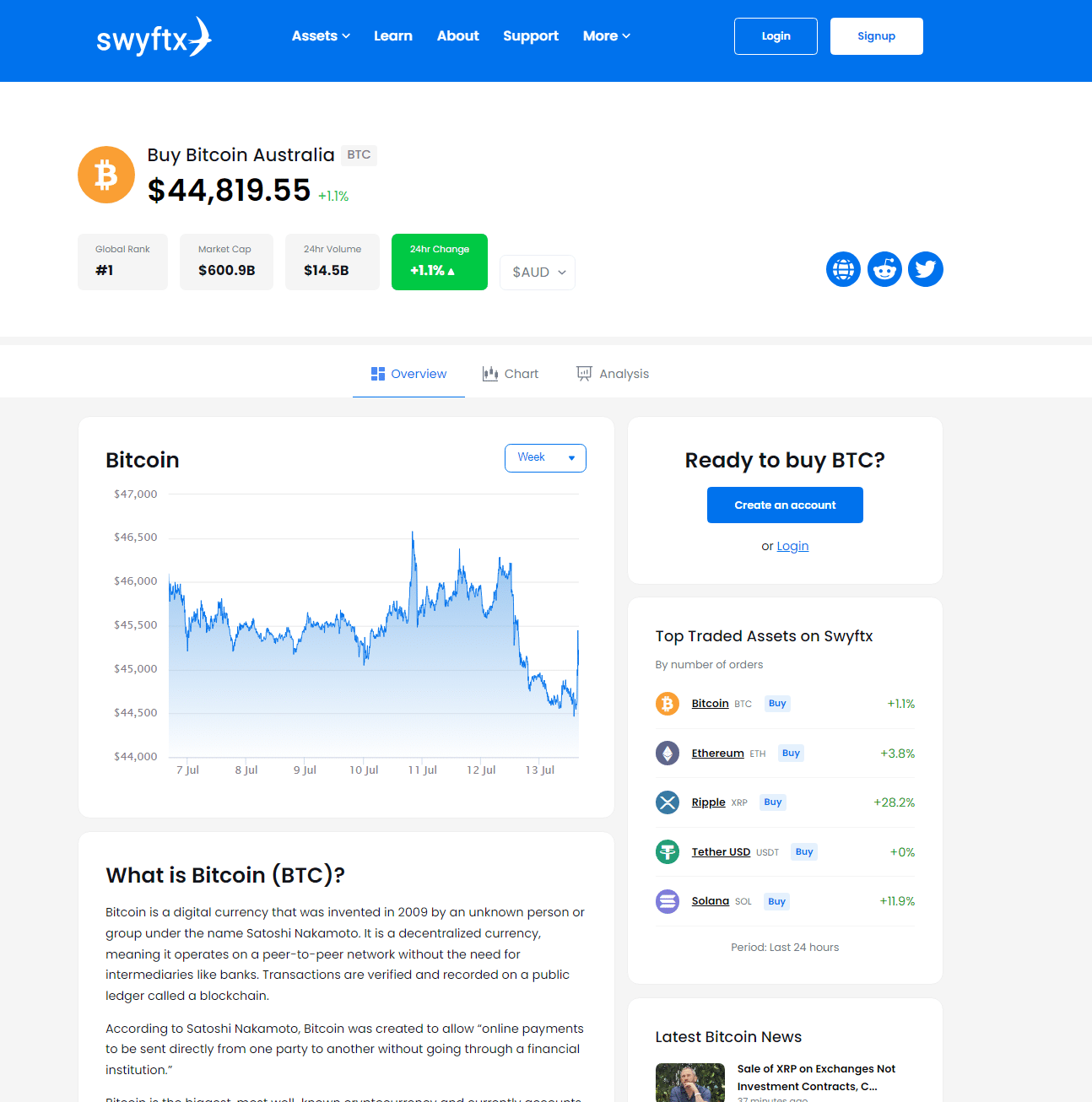
Task: Click the BTC ticker badge beside the title
Action: point(359,155)
